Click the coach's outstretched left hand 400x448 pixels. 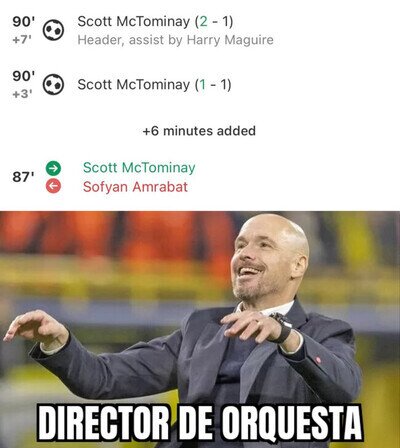(x=35, y=328)
